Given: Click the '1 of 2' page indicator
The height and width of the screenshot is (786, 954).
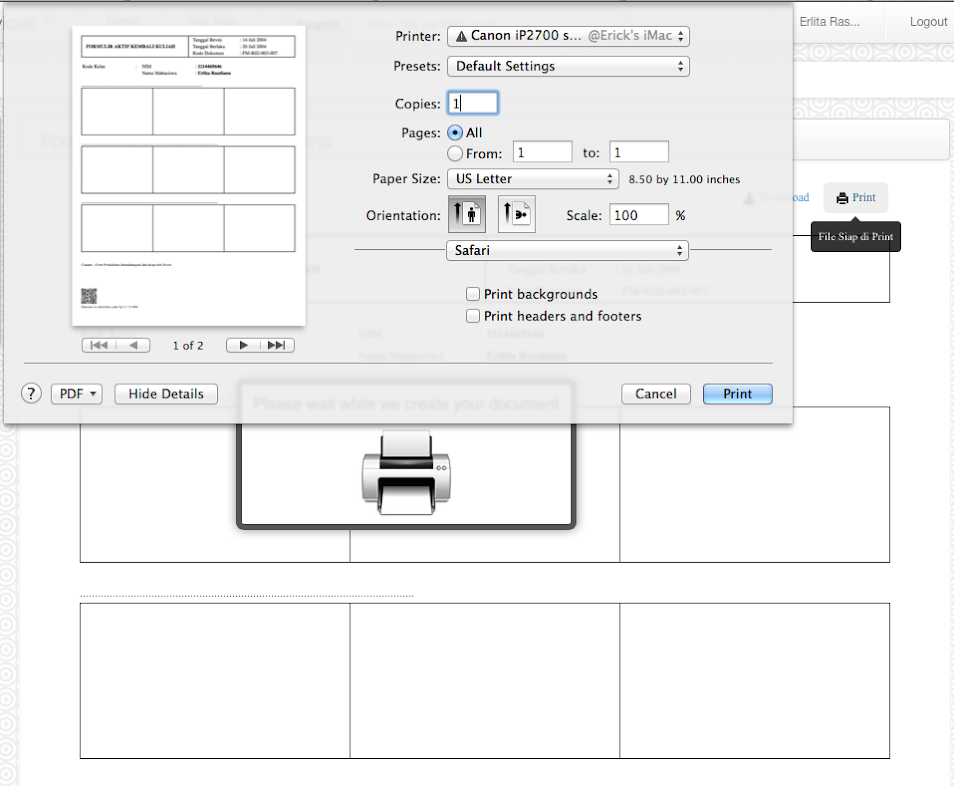Looking at the screenshot, I should coord(188,346).
